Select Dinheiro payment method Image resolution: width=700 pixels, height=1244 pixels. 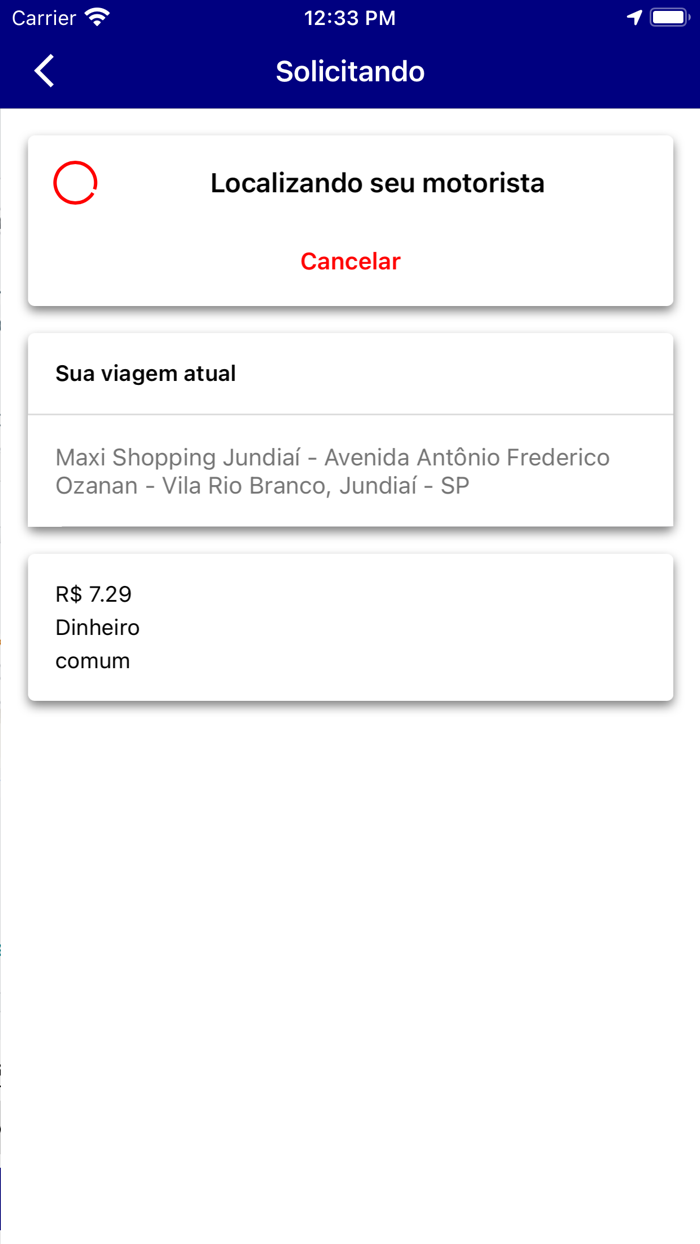point(98,627)
